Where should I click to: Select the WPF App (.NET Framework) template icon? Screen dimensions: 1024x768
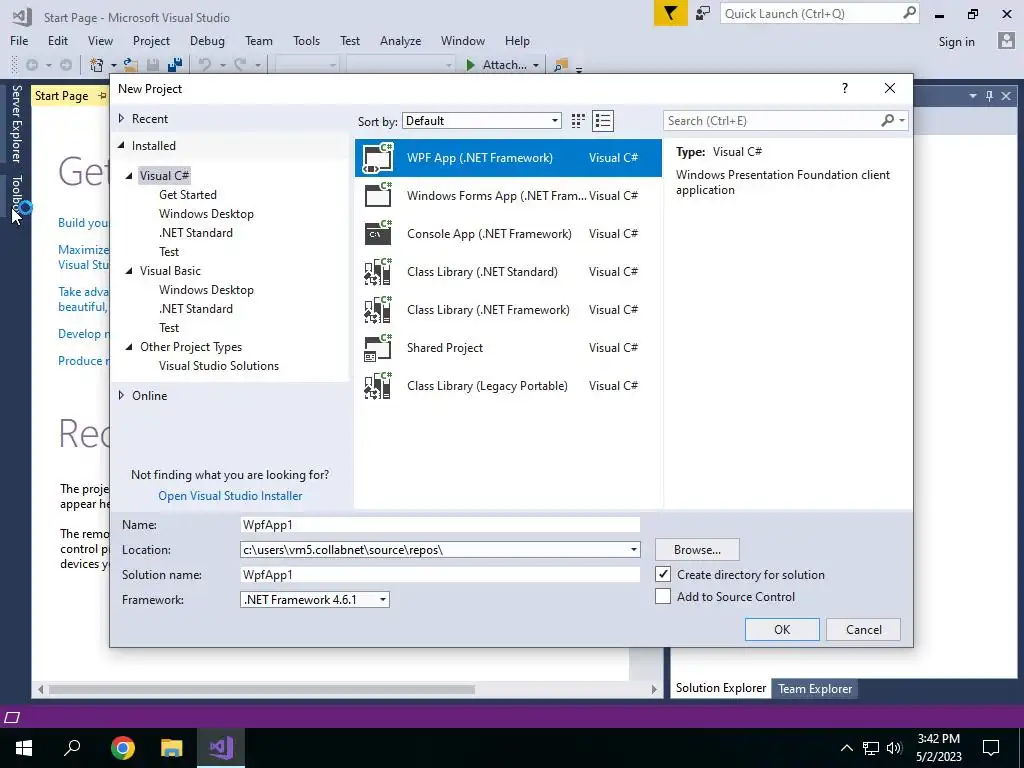(377, 157)
